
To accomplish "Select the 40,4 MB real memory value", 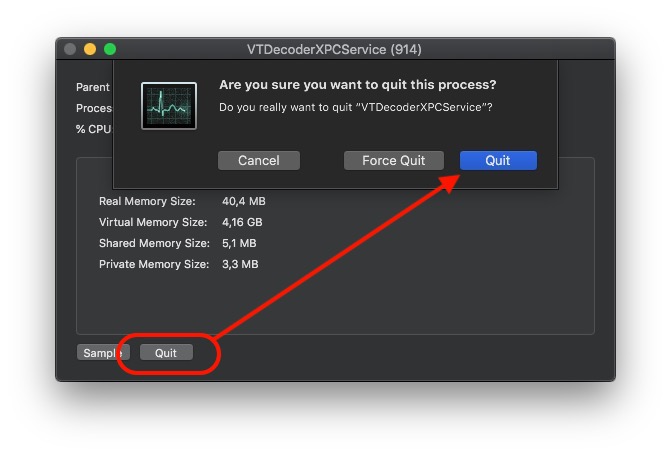I will (243, 201).
